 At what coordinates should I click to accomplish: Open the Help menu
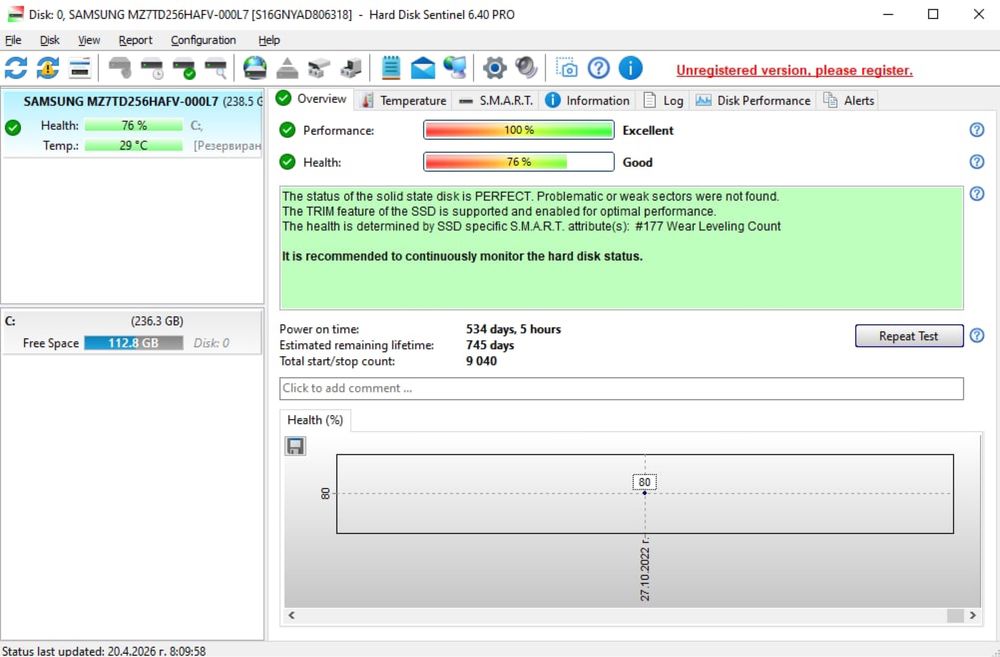[x=268, y=40]
